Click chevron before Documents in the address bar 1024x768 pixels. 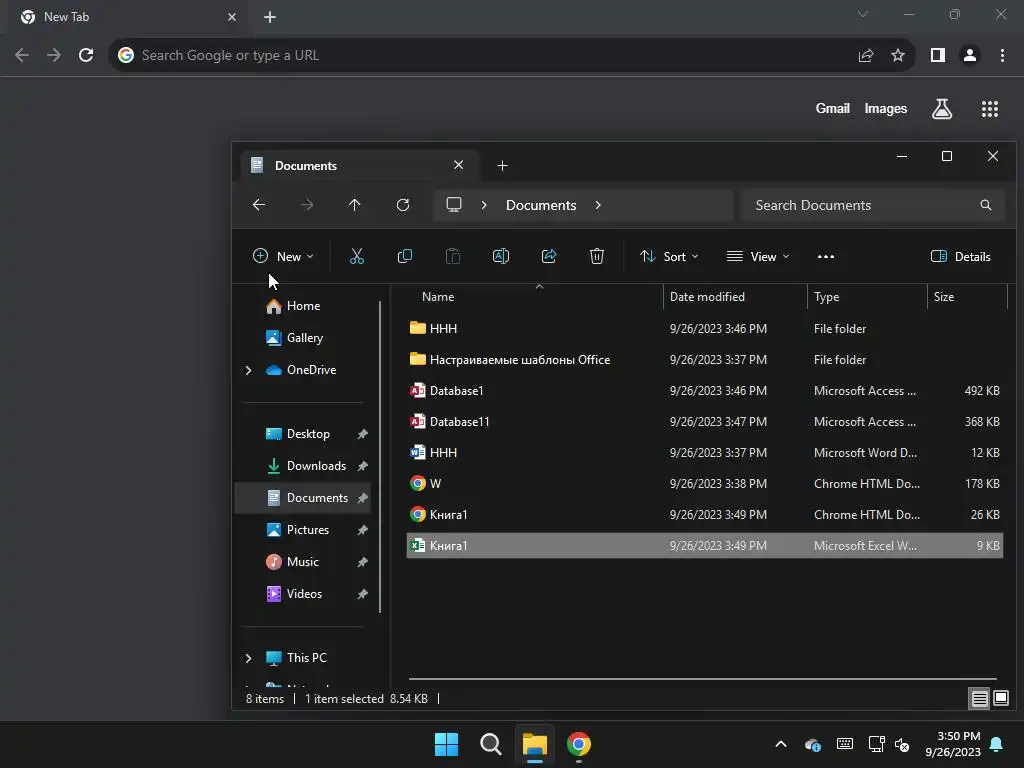(484, 205)
